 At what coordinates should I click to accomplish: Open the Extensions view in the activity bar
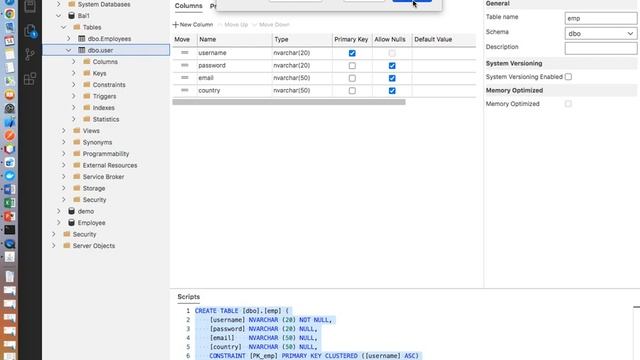[x=30, y=78]
